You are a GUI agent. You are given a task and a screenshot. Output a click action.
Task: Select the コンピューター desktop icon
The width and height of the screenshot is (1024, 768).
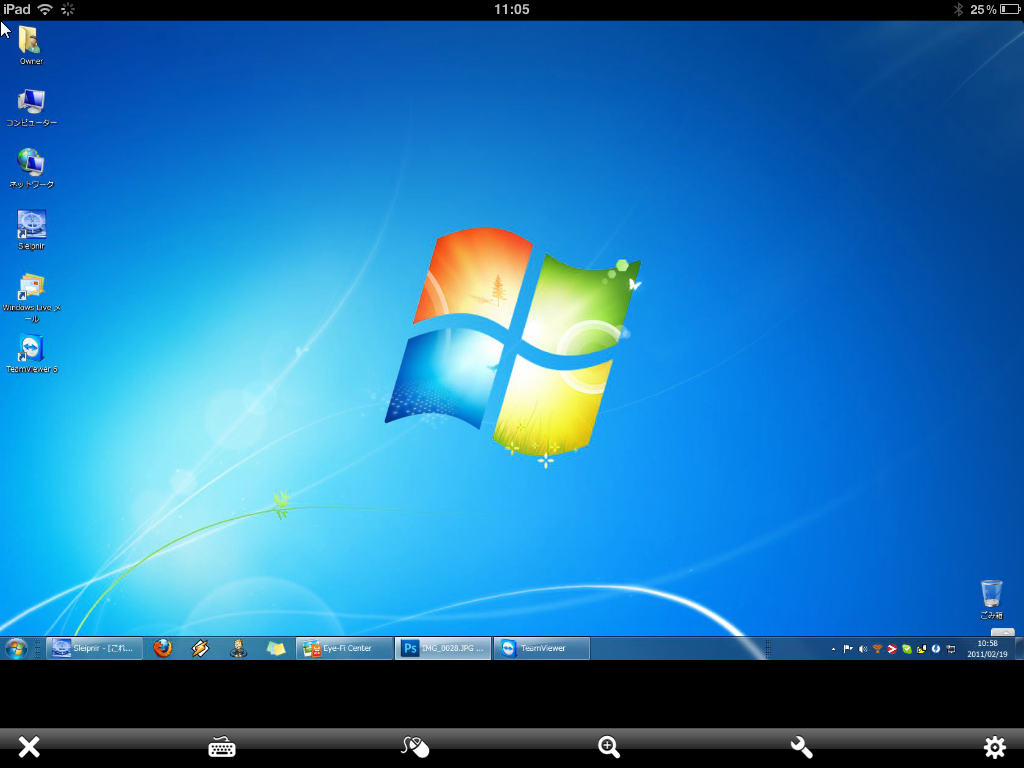(x=31, y=107)
